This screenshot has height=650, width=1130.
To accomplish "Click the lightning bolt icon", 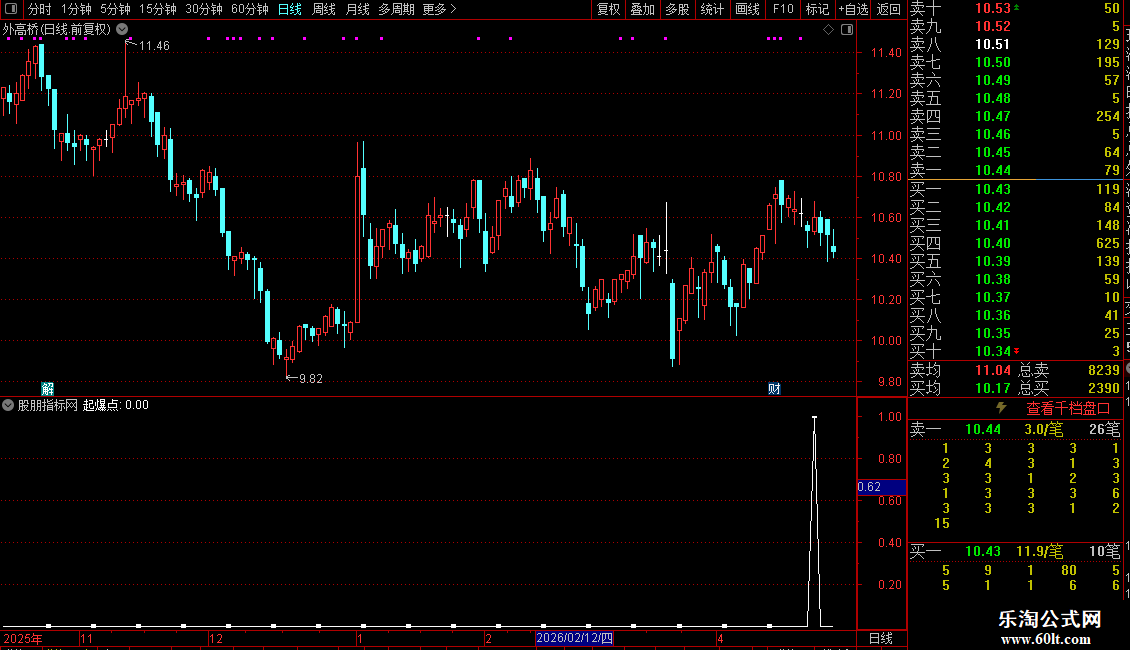I will point(1001,408).
